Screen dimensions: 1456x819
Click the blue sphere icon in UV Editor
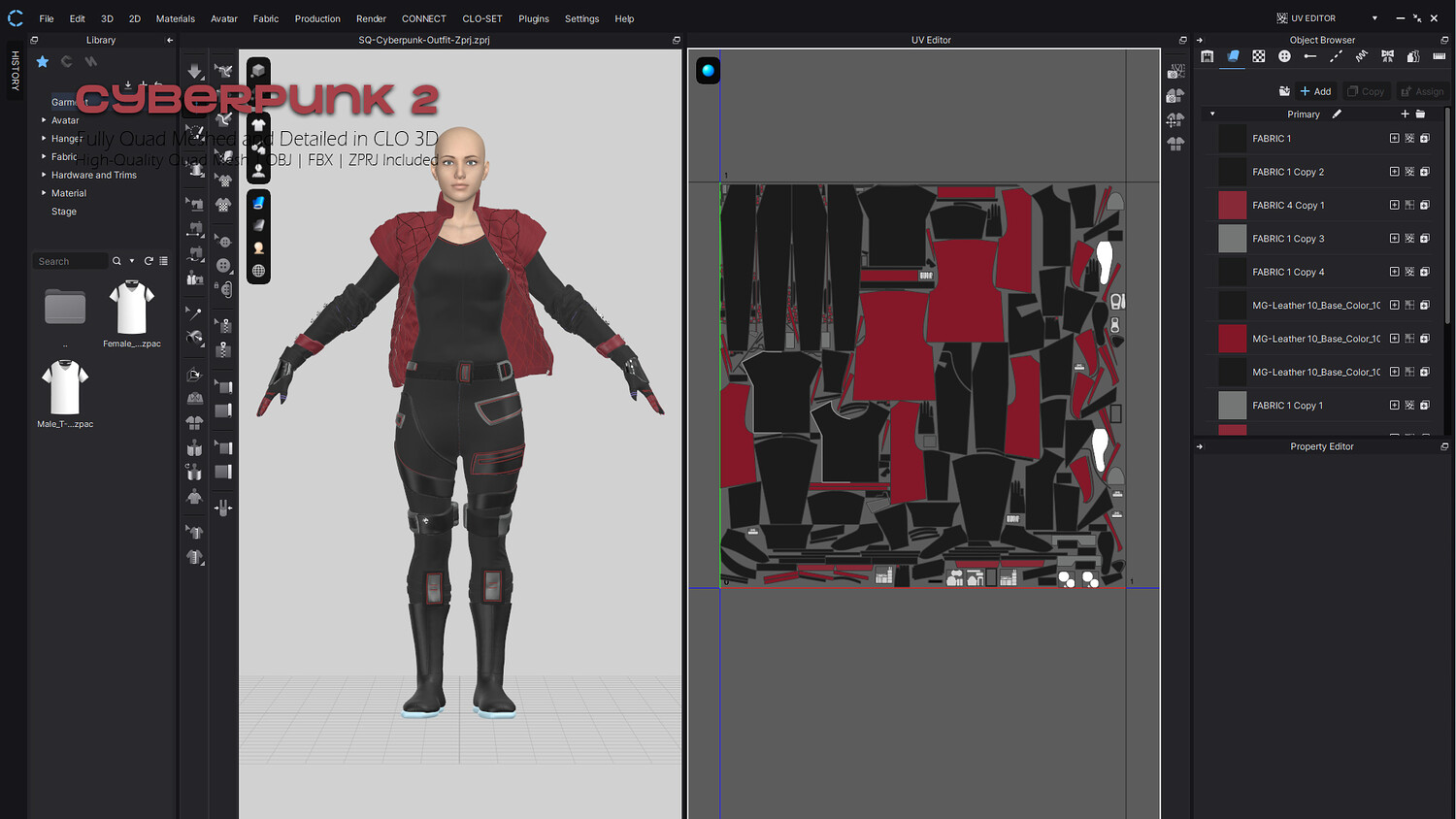point(709,70)
